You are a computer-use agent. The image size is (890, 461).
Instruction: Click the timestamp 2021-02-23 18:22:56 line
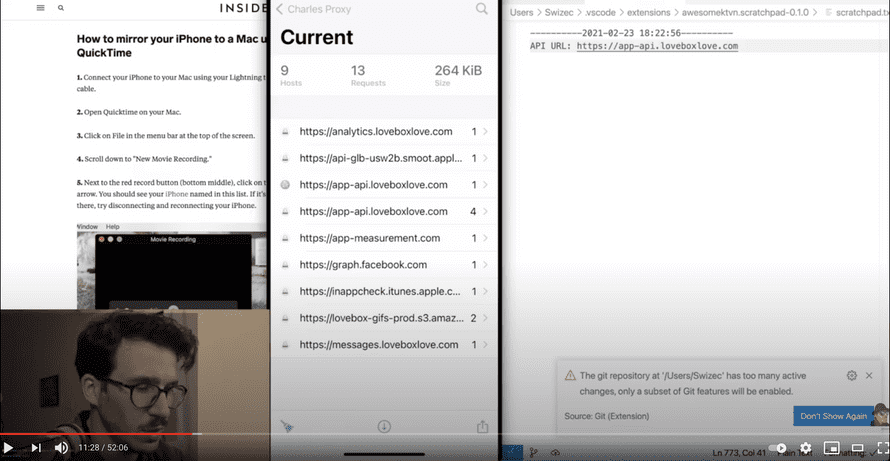click(x=631, y=33)
